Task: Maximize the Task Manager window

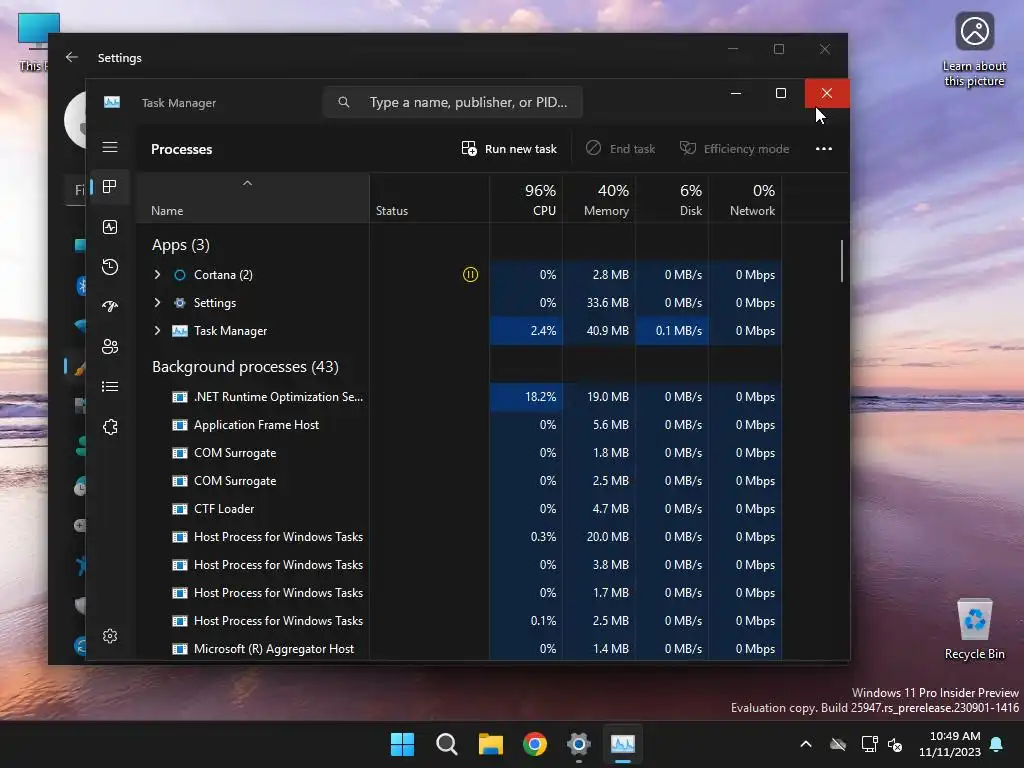Action: (x=780, y=93)
